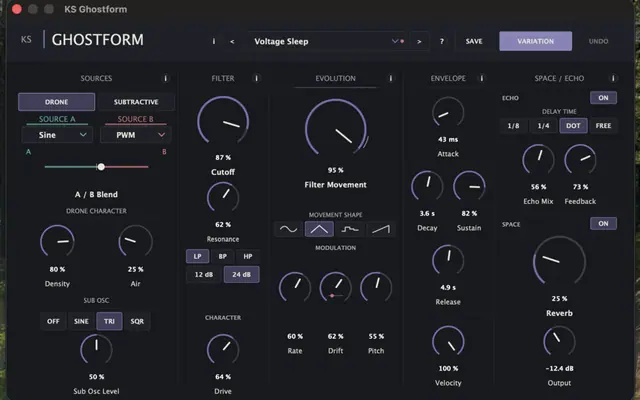Click the Sub Osc Level knob

pos(96,350)
